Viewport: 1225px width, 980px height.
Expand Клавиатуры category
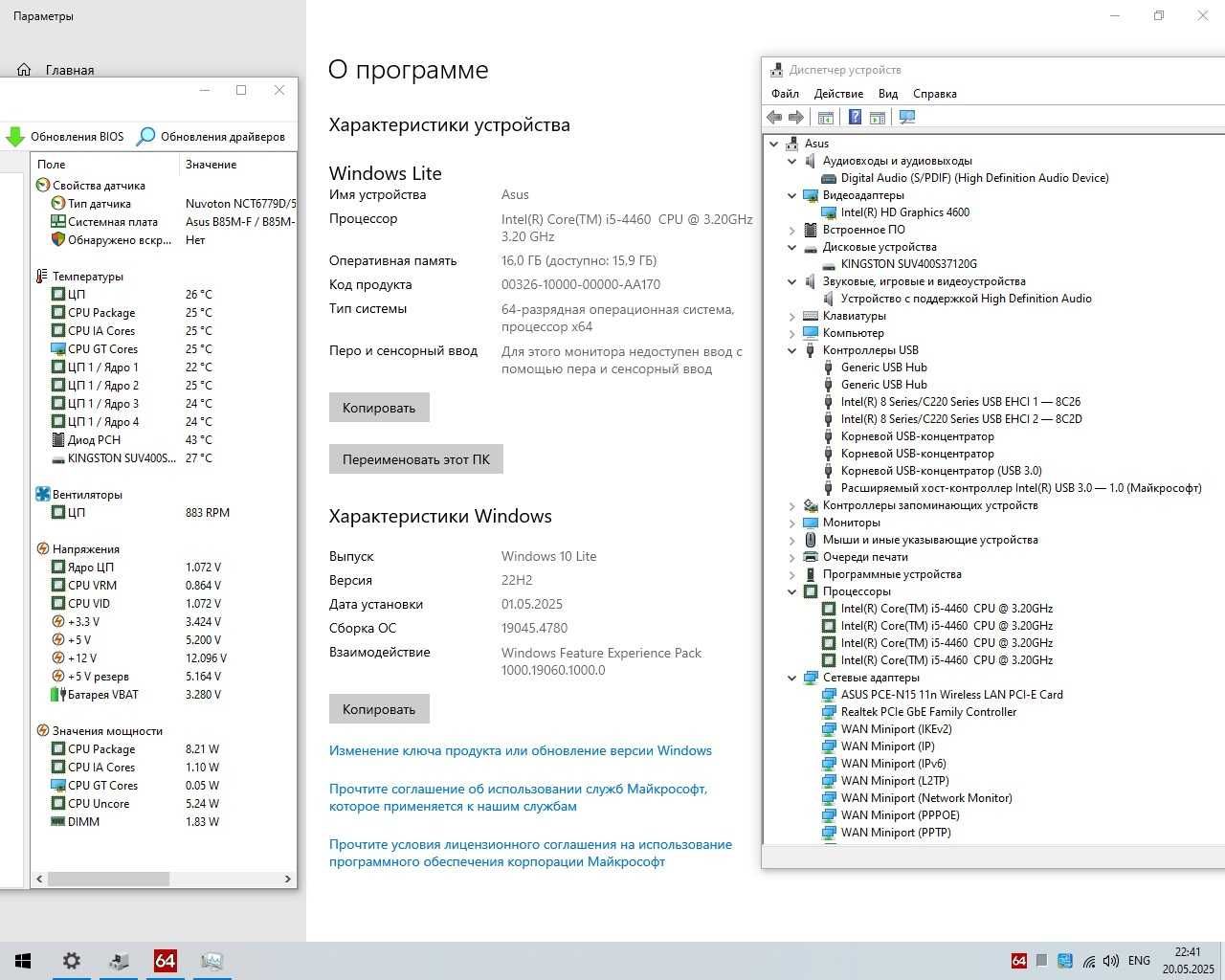pyautogui.click(x=791, y=316)
